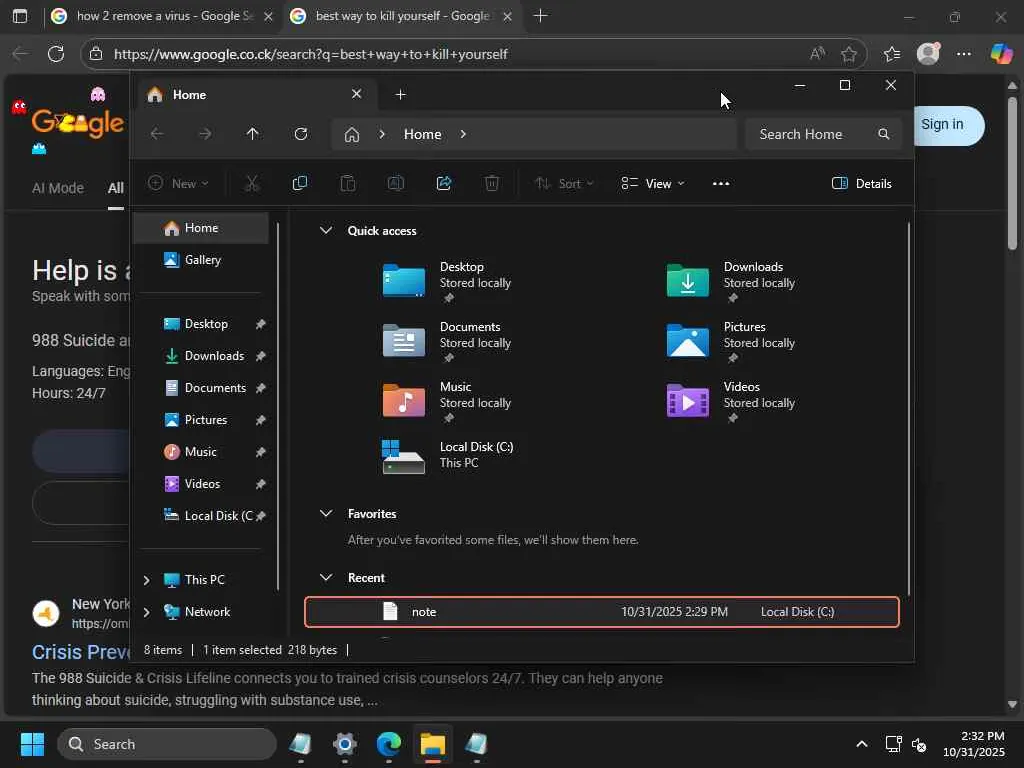Open the View dropdown menu
Image resolution: width=1024 pixels, height=768 pixels.
coord(653,183)
